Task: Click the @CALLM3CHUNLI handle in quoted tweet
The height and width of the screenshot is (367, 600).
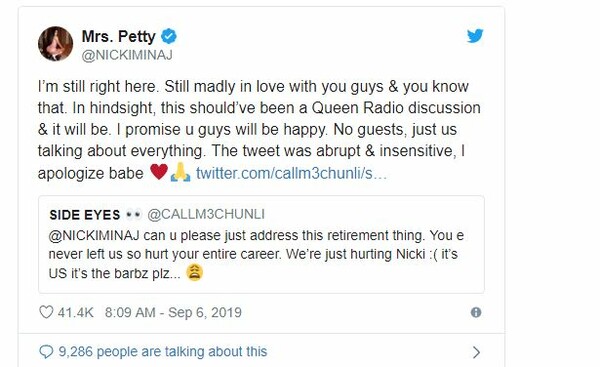Action: coord(206,214)
